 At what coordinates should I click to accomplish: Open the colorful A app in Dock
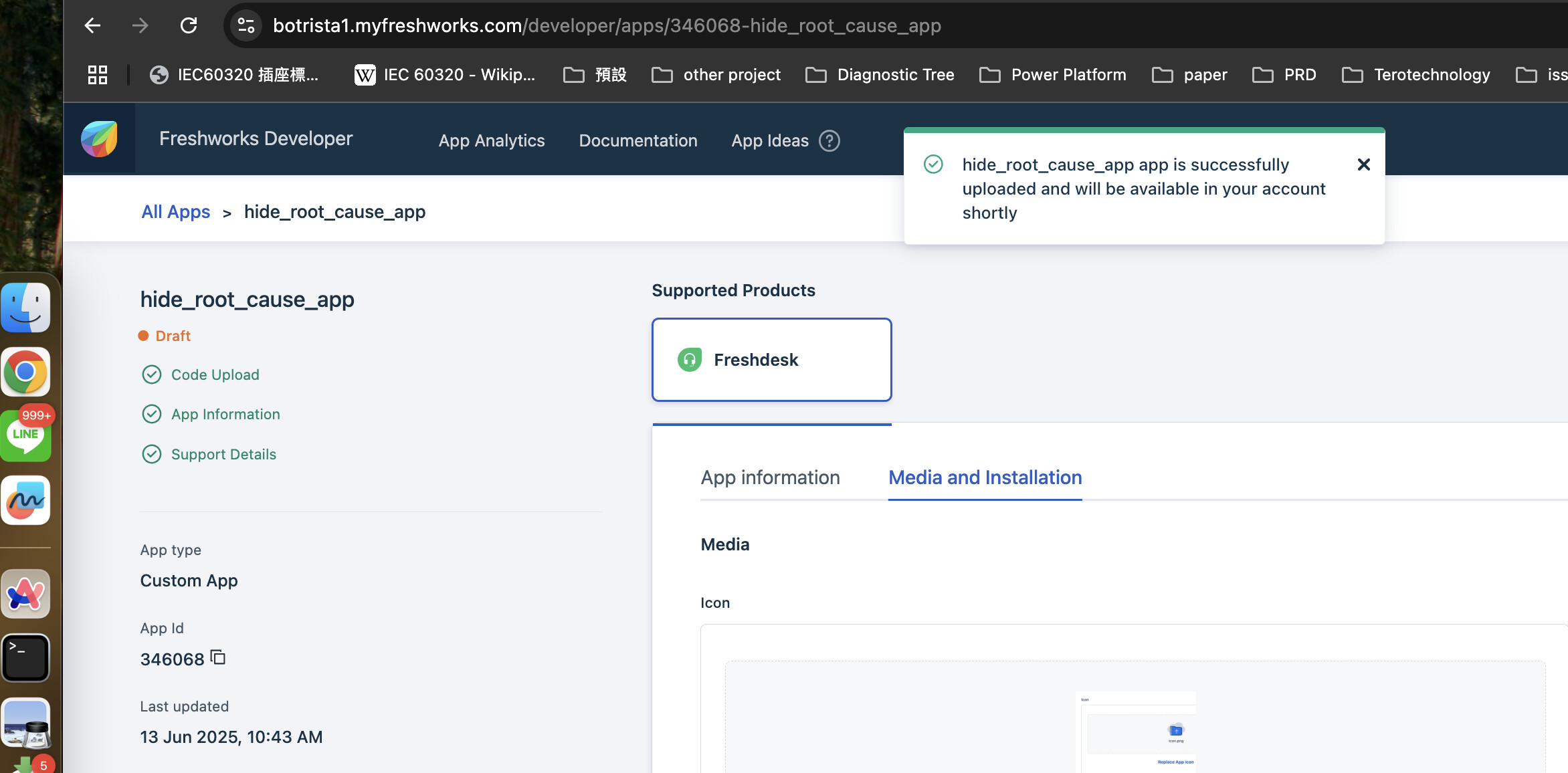click(25, 594)
